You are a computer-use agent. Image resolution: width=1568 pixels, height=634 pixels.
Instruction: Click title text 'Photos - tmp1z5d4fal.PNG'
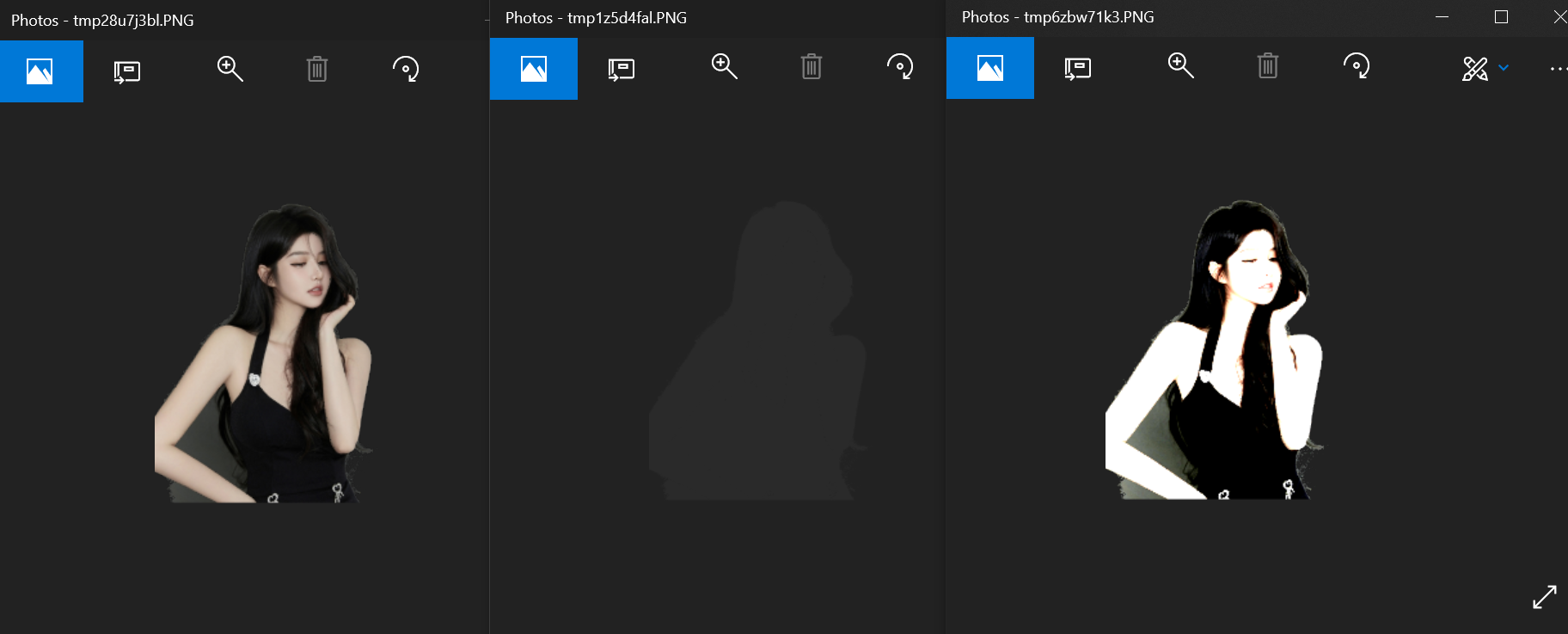596,17
